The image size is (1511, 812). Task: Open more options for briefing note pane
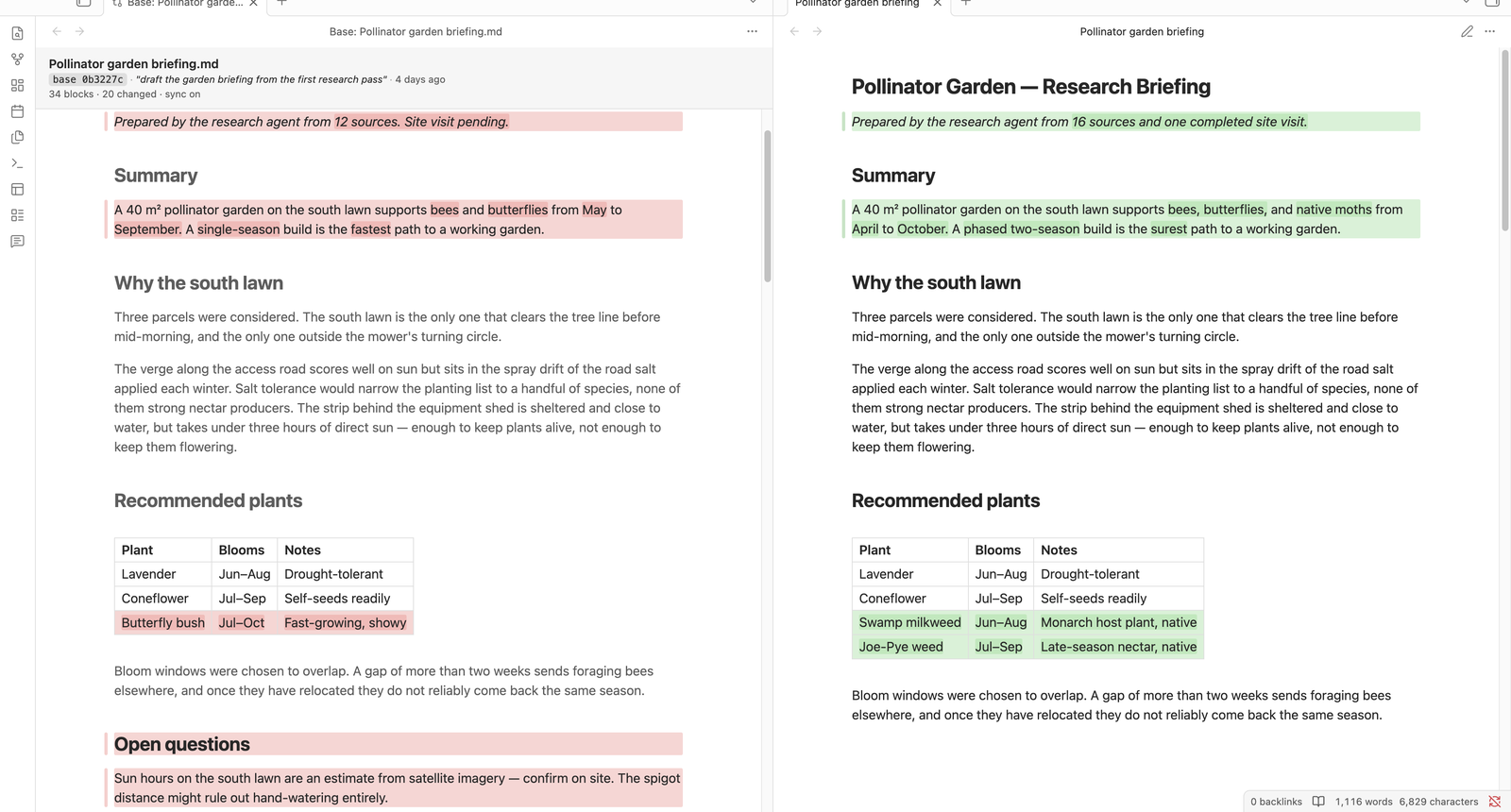click(1490, 31)
